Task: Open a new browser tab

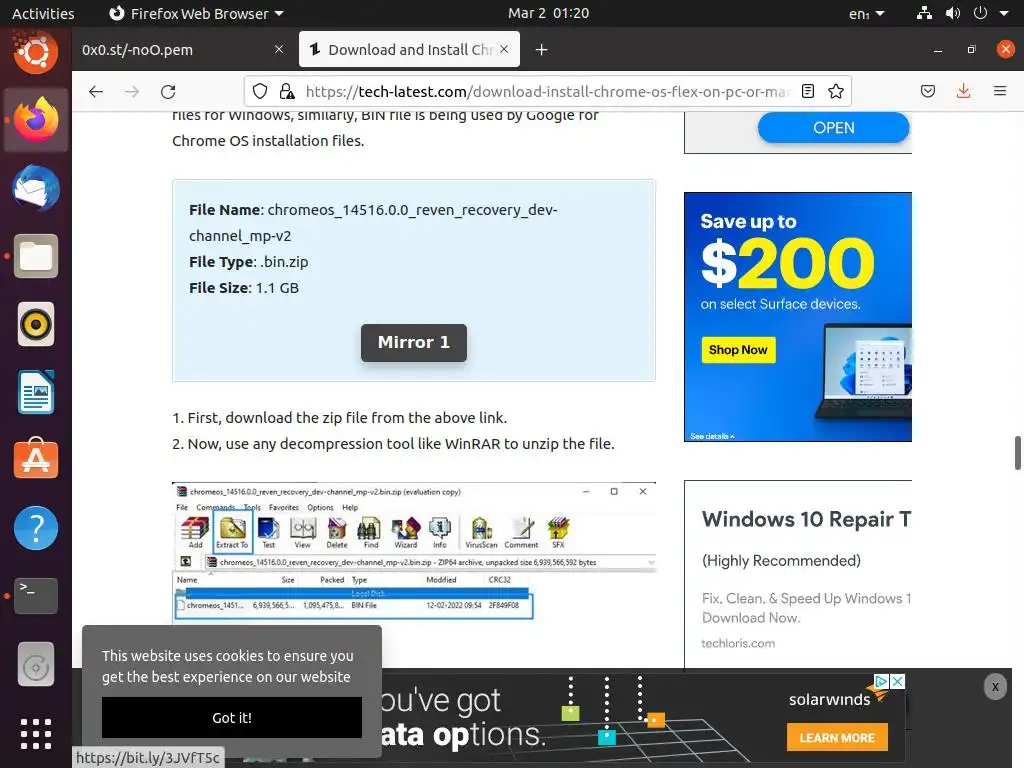Action: tap(541, 50)
